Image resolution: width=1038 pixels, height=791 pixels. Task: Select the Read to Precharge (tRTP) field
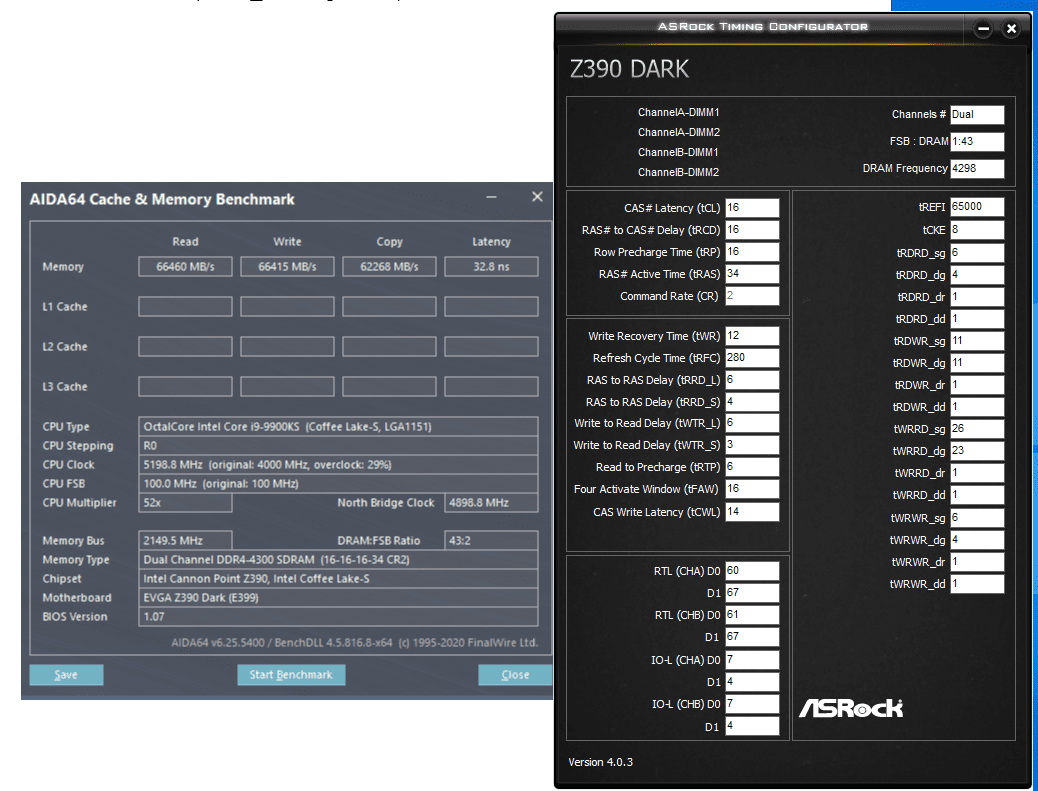pos(752,467)
